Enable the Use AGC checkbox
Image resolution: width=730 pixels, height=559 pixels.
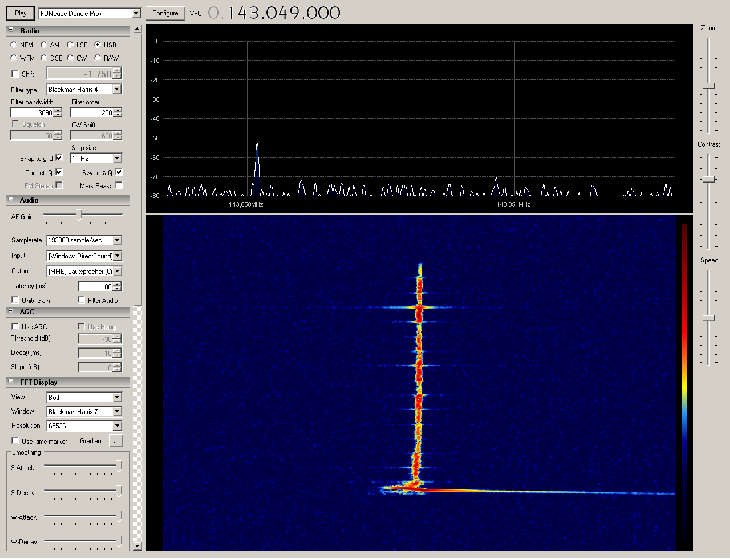click(14, 326)
